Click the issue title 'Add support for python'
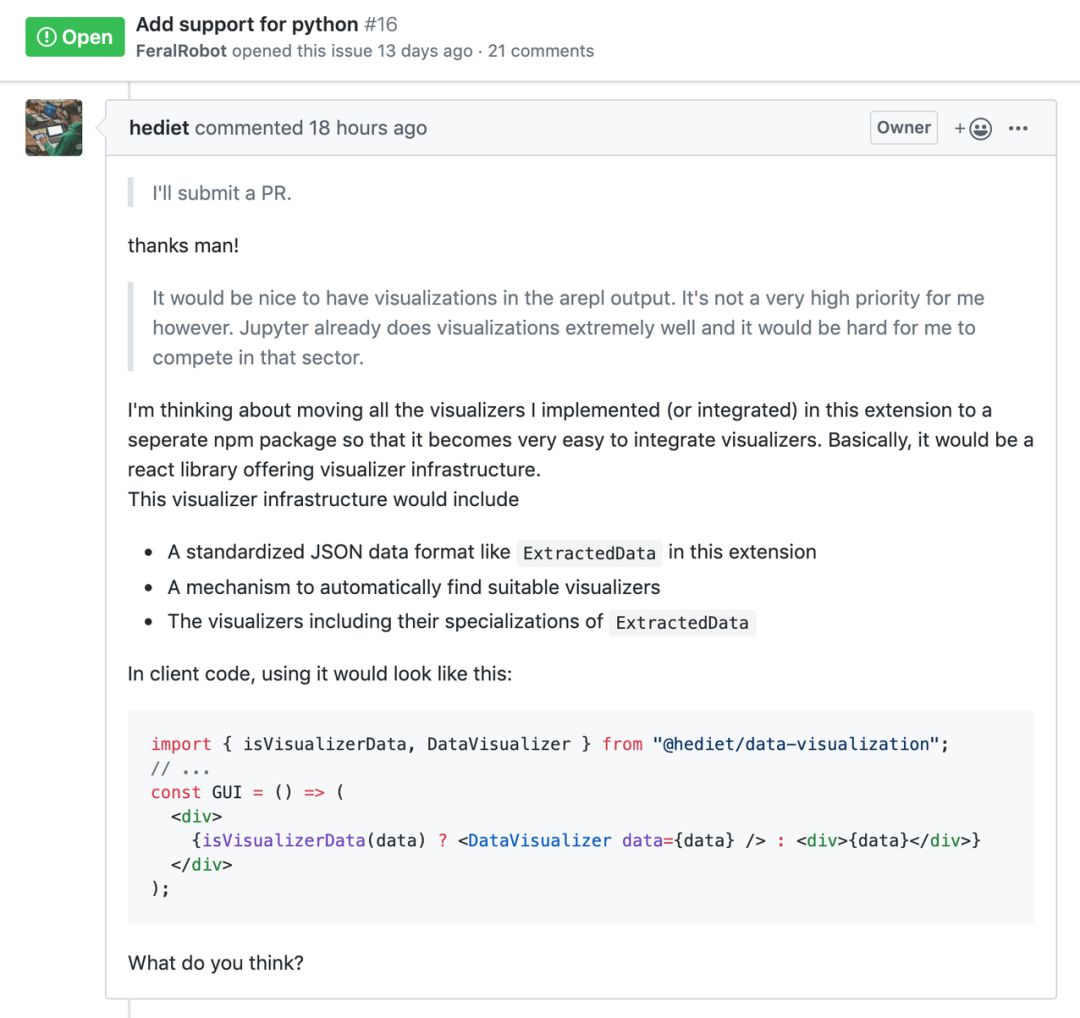The image size is (1080, 1018). pyautogui.click(x=246, y=24)
